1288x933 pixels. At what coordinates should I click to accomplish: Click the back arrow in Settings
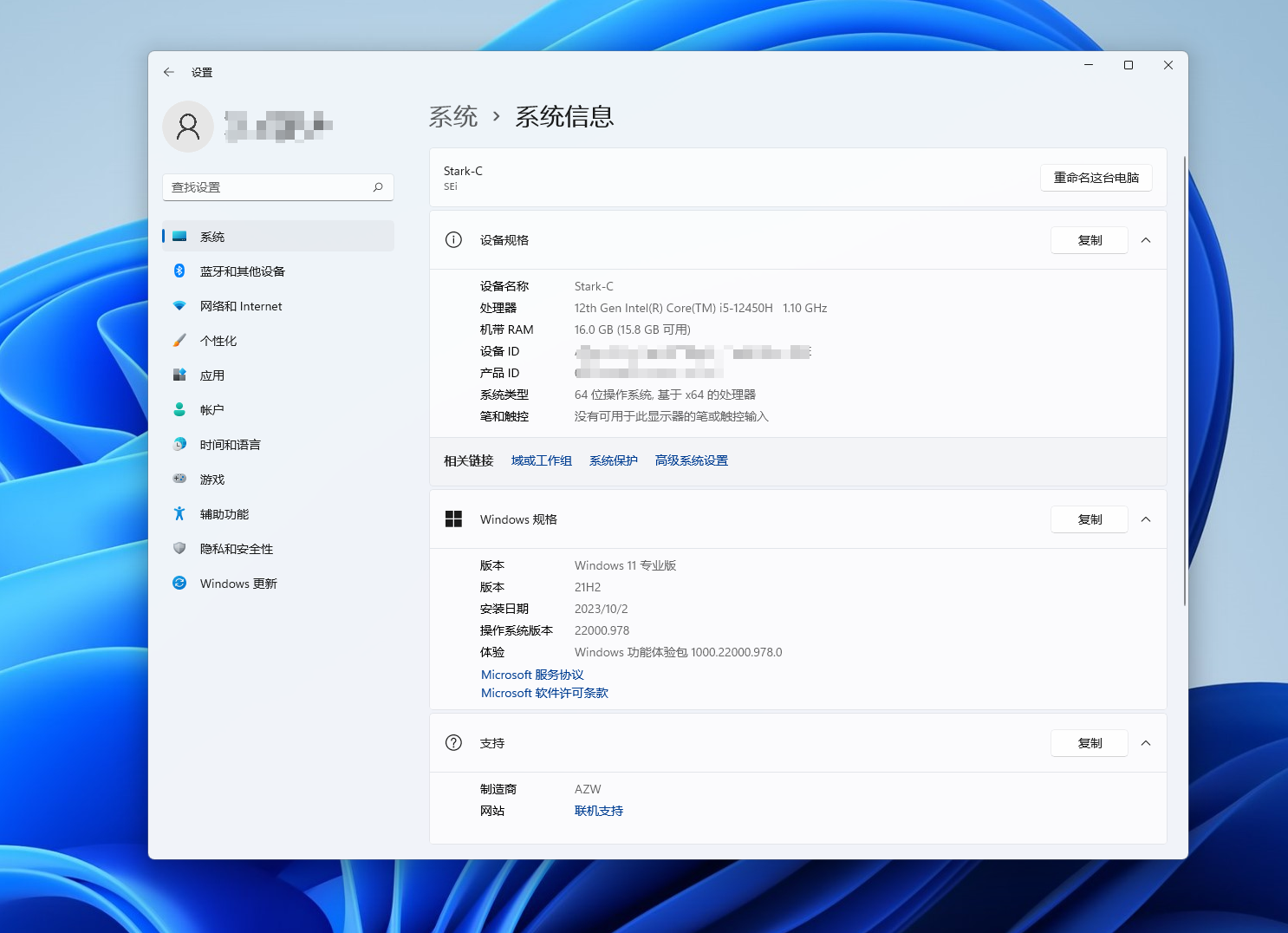(169, 72)
